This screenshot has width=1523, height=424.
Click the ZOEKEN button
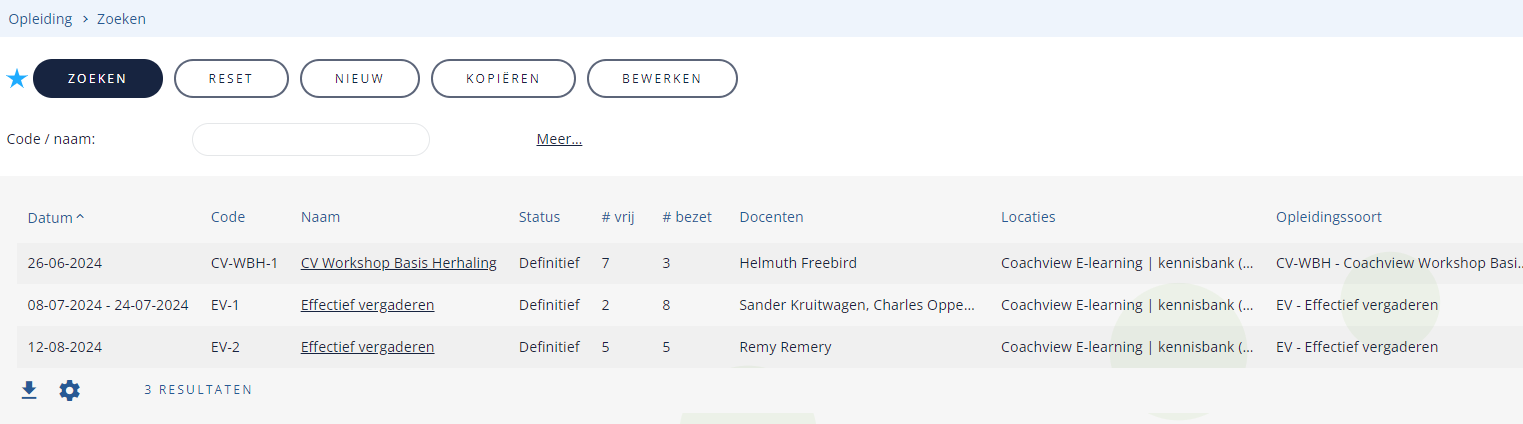tap(98, 79)
